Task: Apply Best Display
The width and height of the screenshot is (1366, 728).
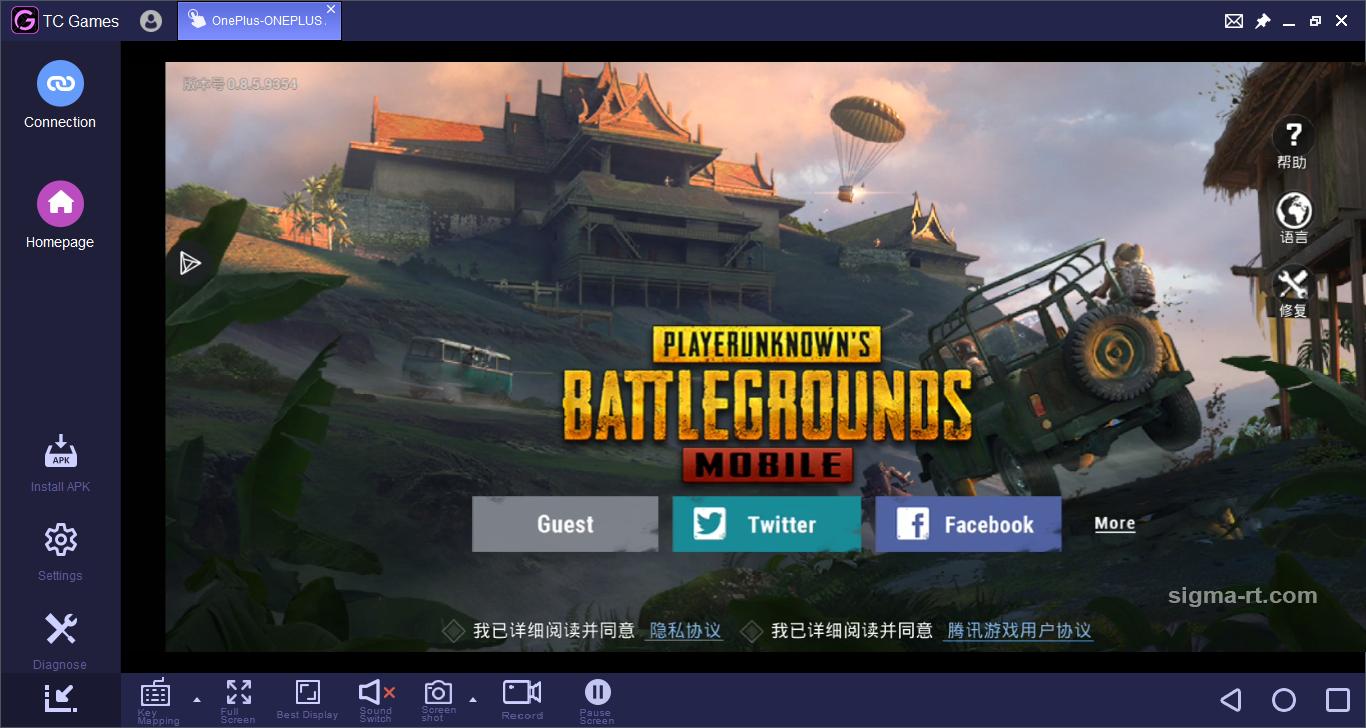Action: [307, 699]
